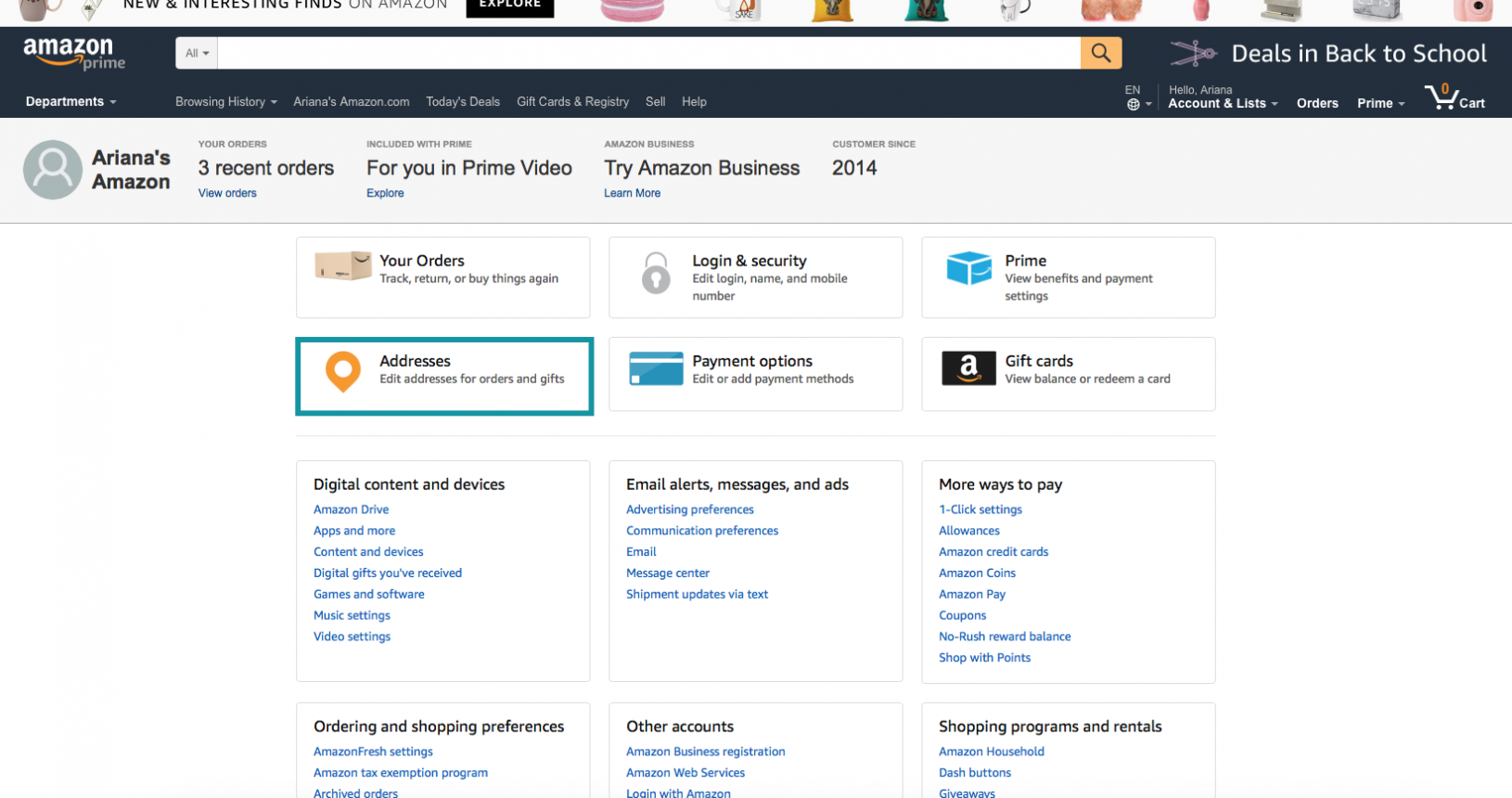Click the Deals in Back to School banner
Screen dimensions: 1512x798
click(x=1328, y=54)
